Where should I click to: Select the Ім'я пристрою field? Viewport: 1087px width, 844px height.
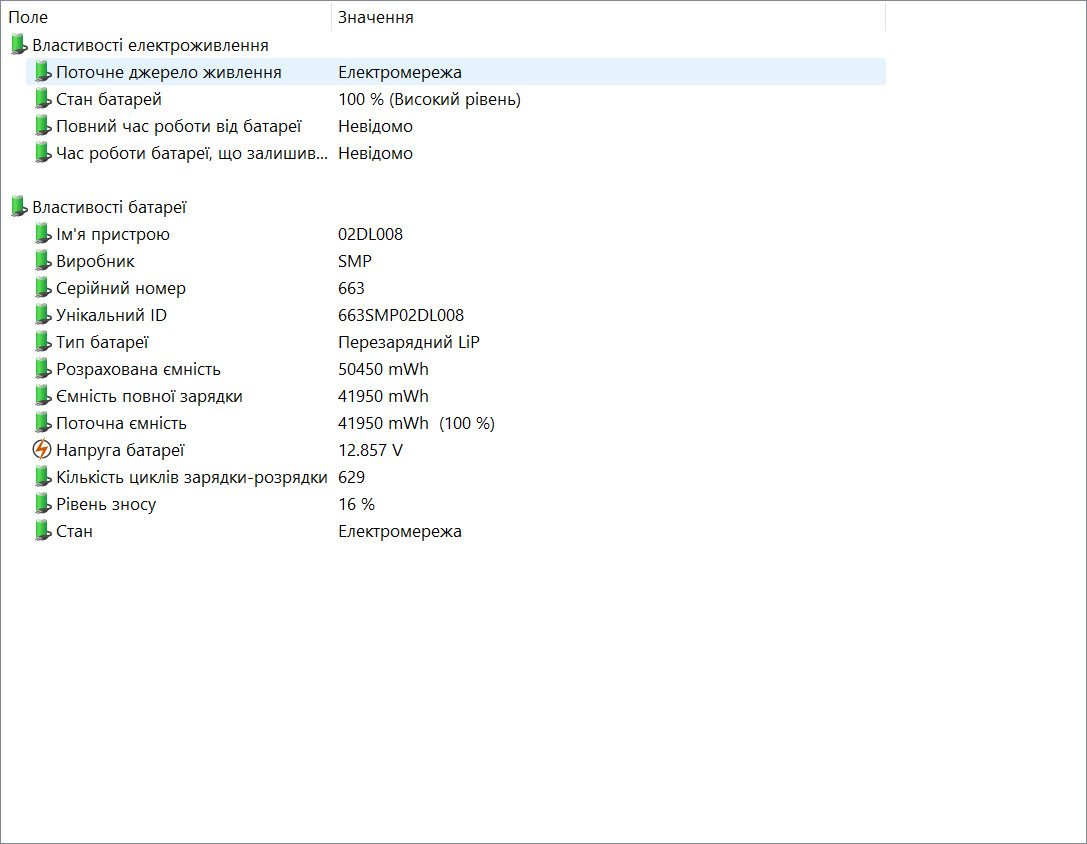tap(455, 234)
